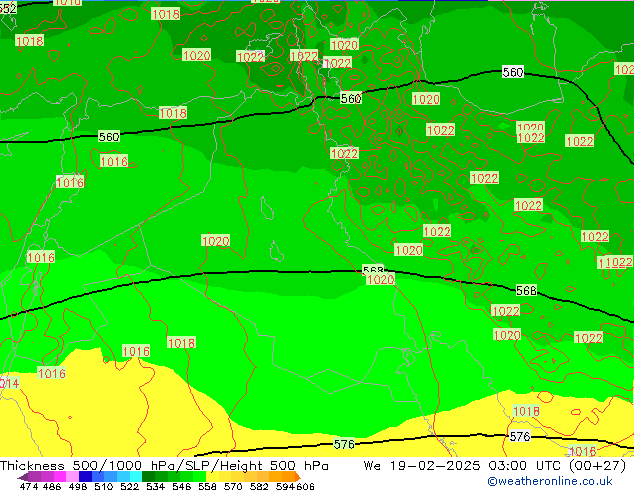Click the '552' height contour label

coord(8,9)
